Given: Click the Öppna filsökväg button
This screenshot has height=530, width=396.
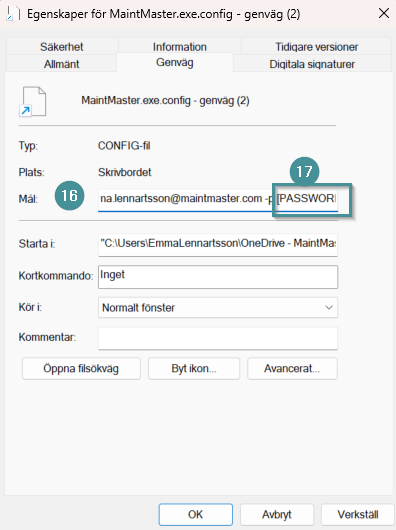Looking at the screenshot, I should 81,368.
